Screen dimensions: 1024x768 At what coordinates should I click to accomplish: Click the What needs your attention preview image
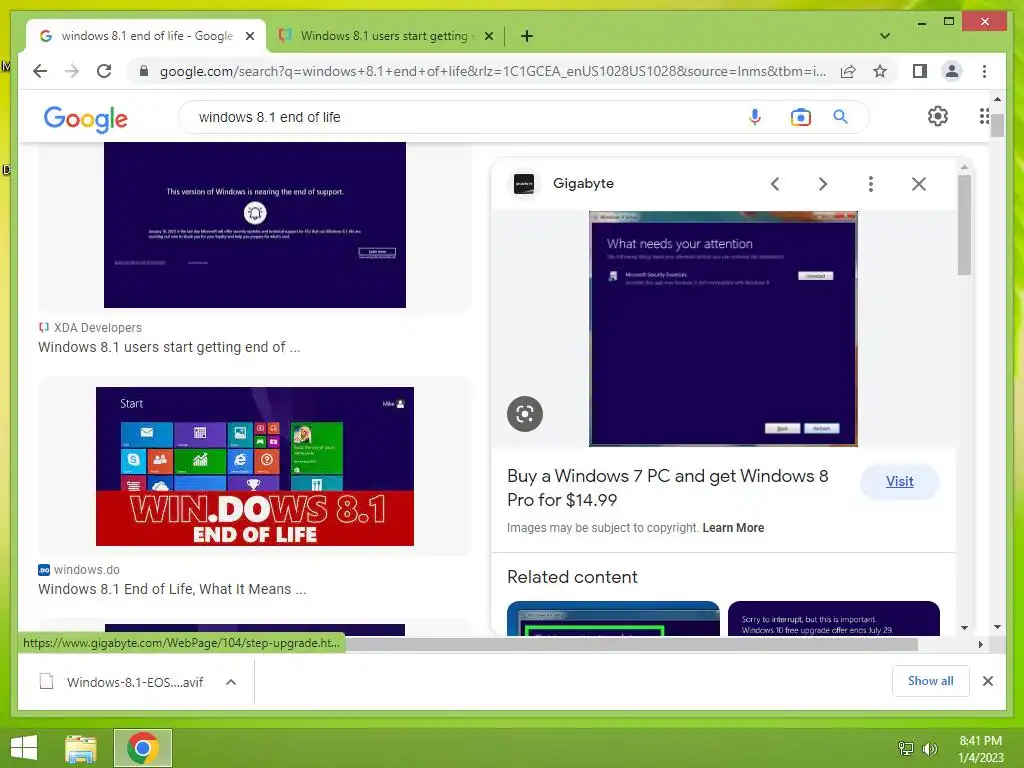723,329
